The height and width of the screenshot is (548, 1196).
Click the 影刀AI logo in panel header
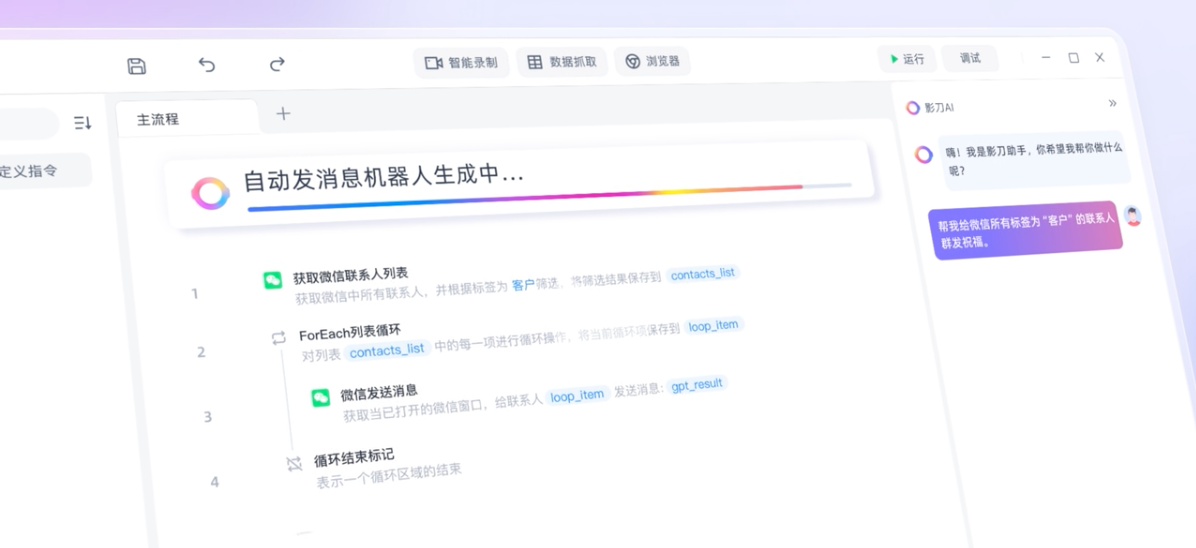pos(912,108)
